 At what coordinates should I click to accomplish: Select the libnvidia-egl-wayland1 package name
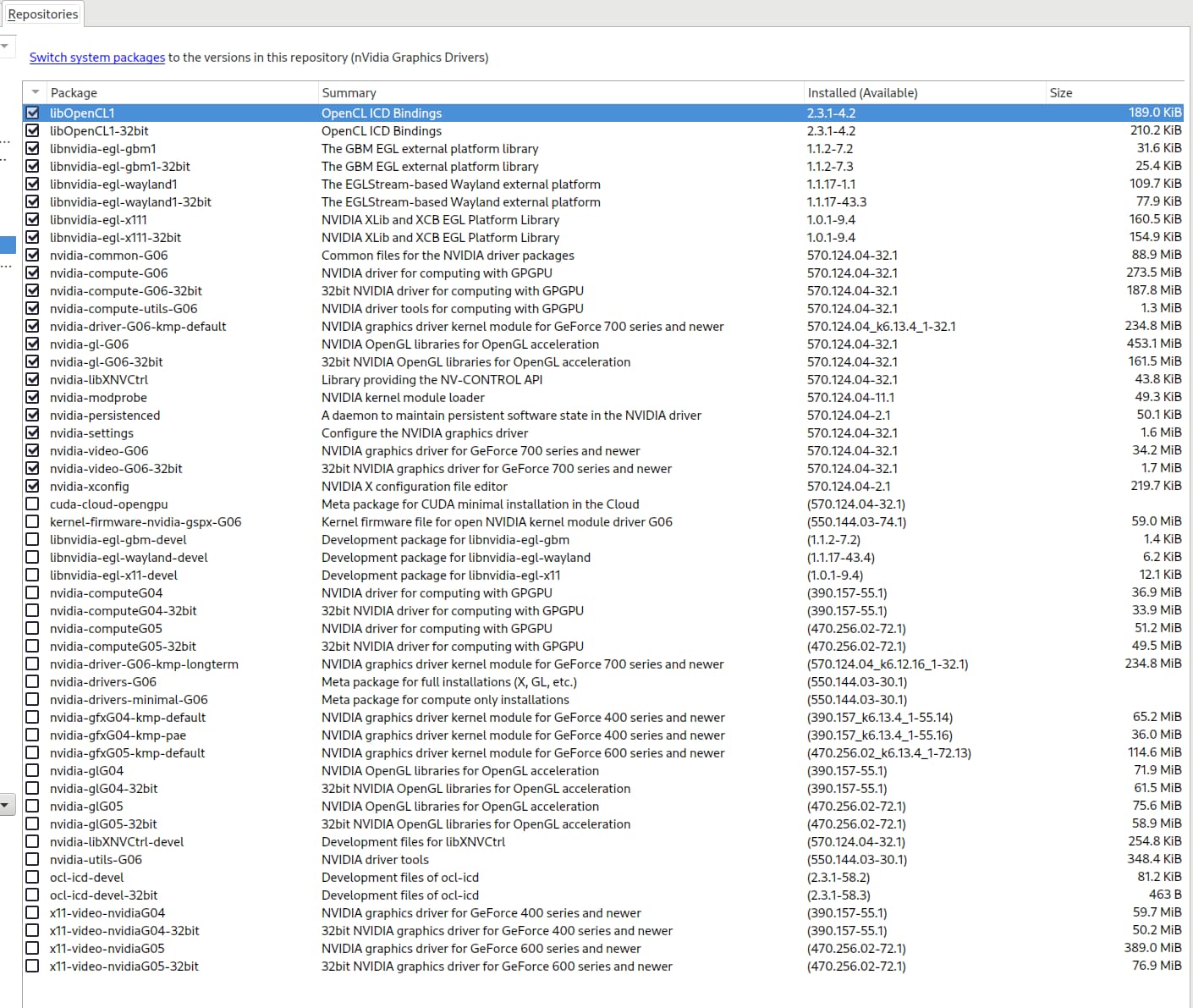113,184
